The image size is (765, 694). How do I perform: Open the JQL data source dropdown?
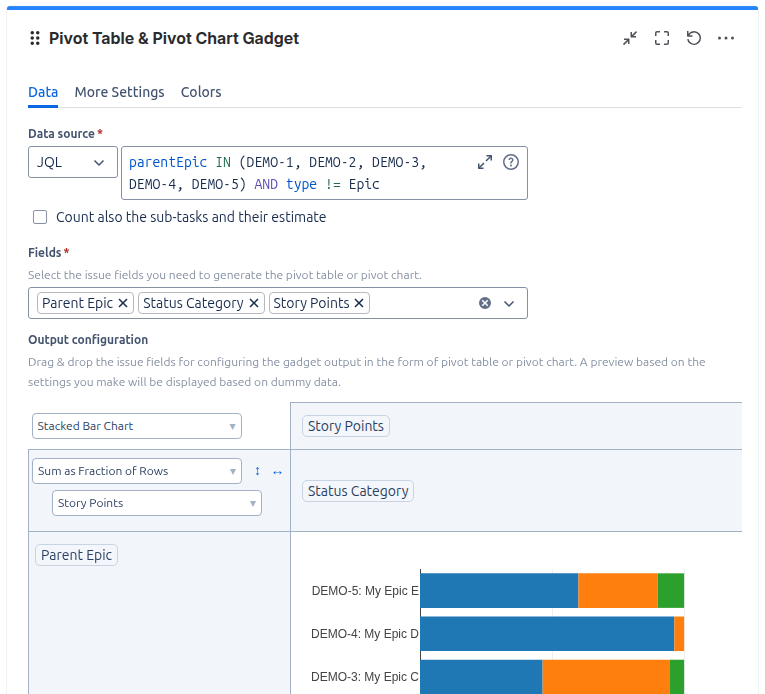(72, 162)
